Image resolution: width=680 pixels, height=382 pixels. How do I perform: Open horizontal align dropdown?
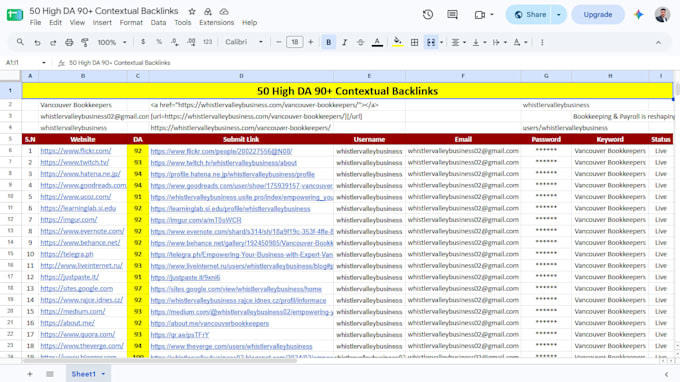[x=458, y=42]
